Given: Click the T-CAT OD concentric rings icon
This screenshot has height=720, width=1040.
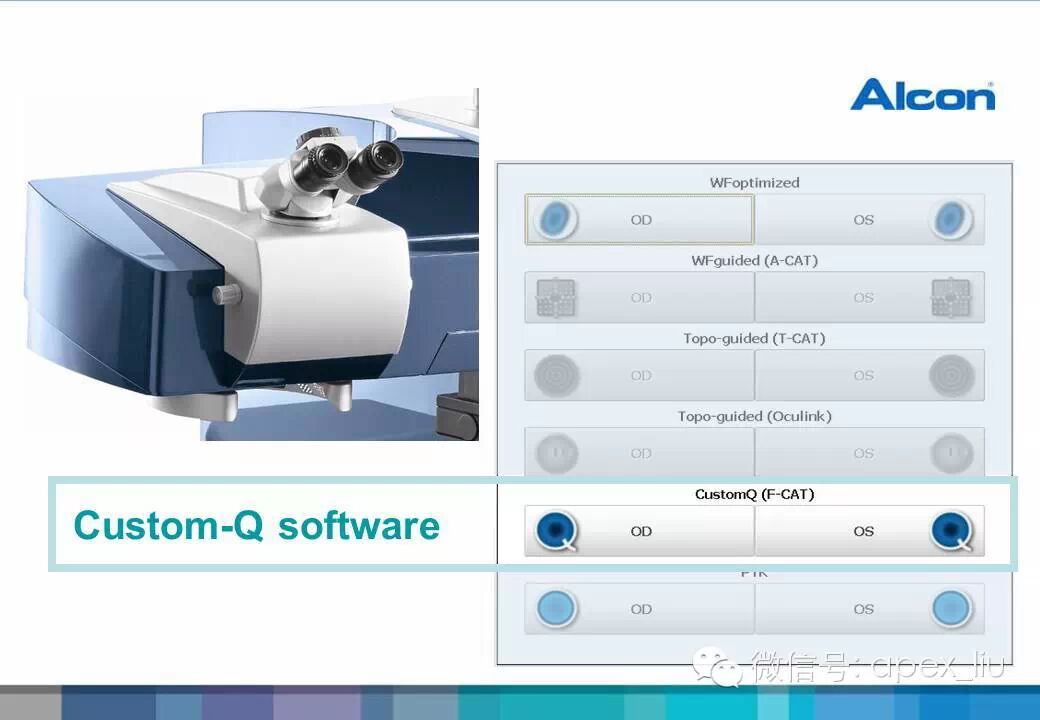Looking at the screenshot, I should [x=556, y=376].
